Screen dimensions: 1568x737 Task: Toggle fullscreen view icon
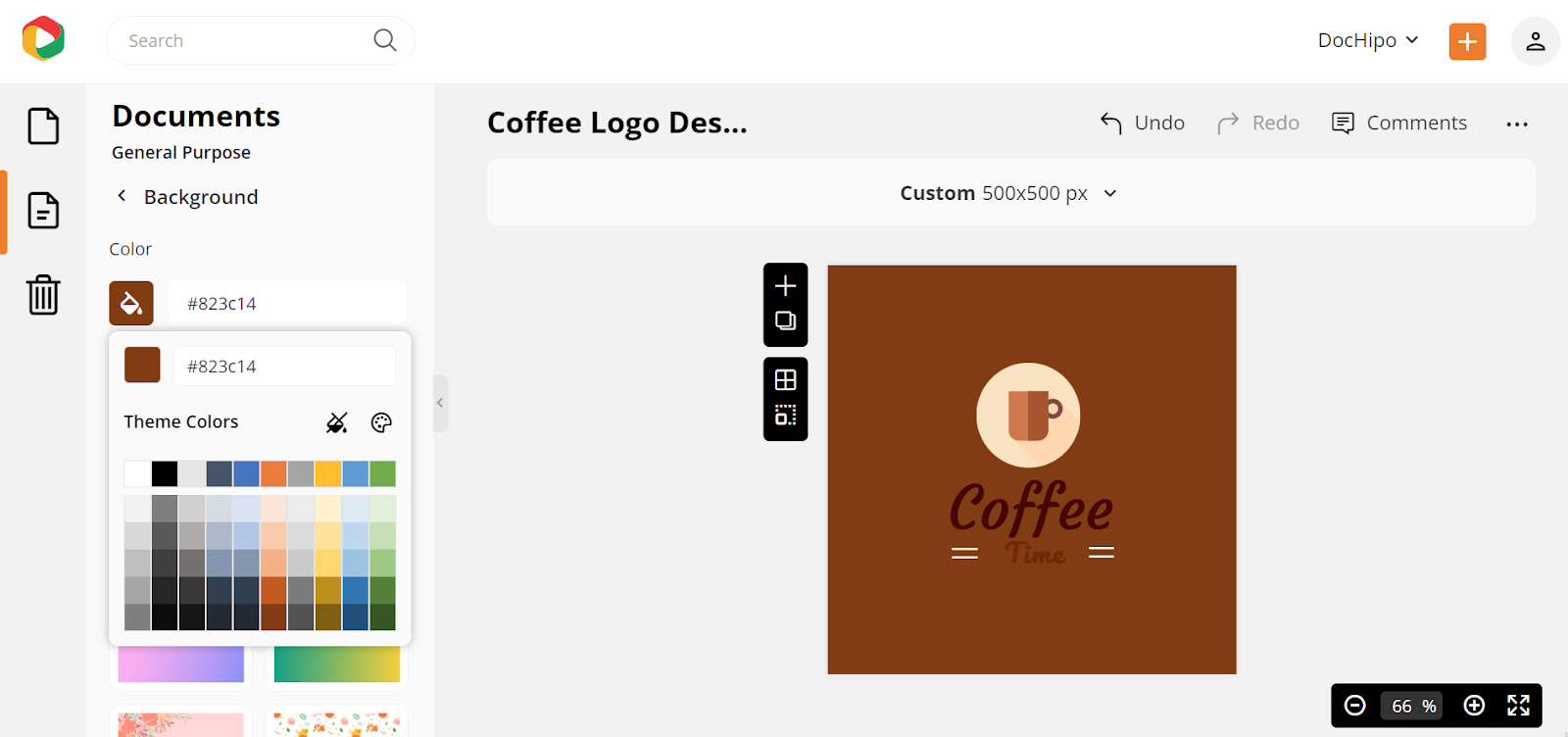(x=1518, y=706)
